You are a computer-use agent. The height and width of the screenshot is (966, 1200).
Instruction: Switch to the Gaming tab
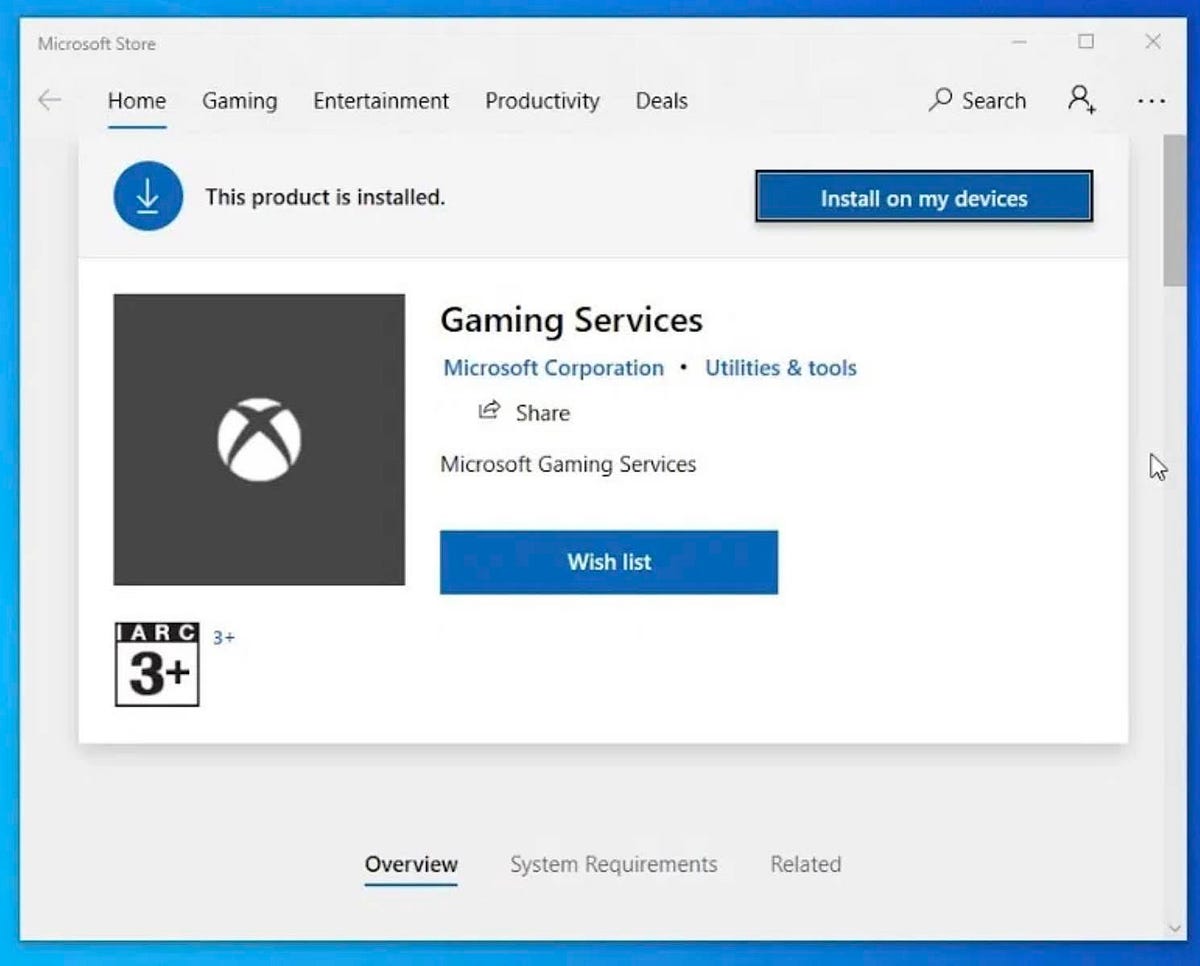pos(239,101)
